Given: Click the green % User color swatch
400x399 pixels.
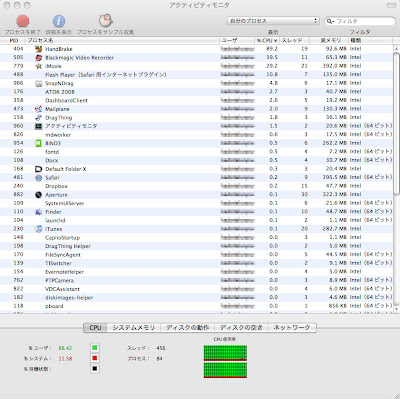Looking at the screenshot, I should (x=95, y=348).
